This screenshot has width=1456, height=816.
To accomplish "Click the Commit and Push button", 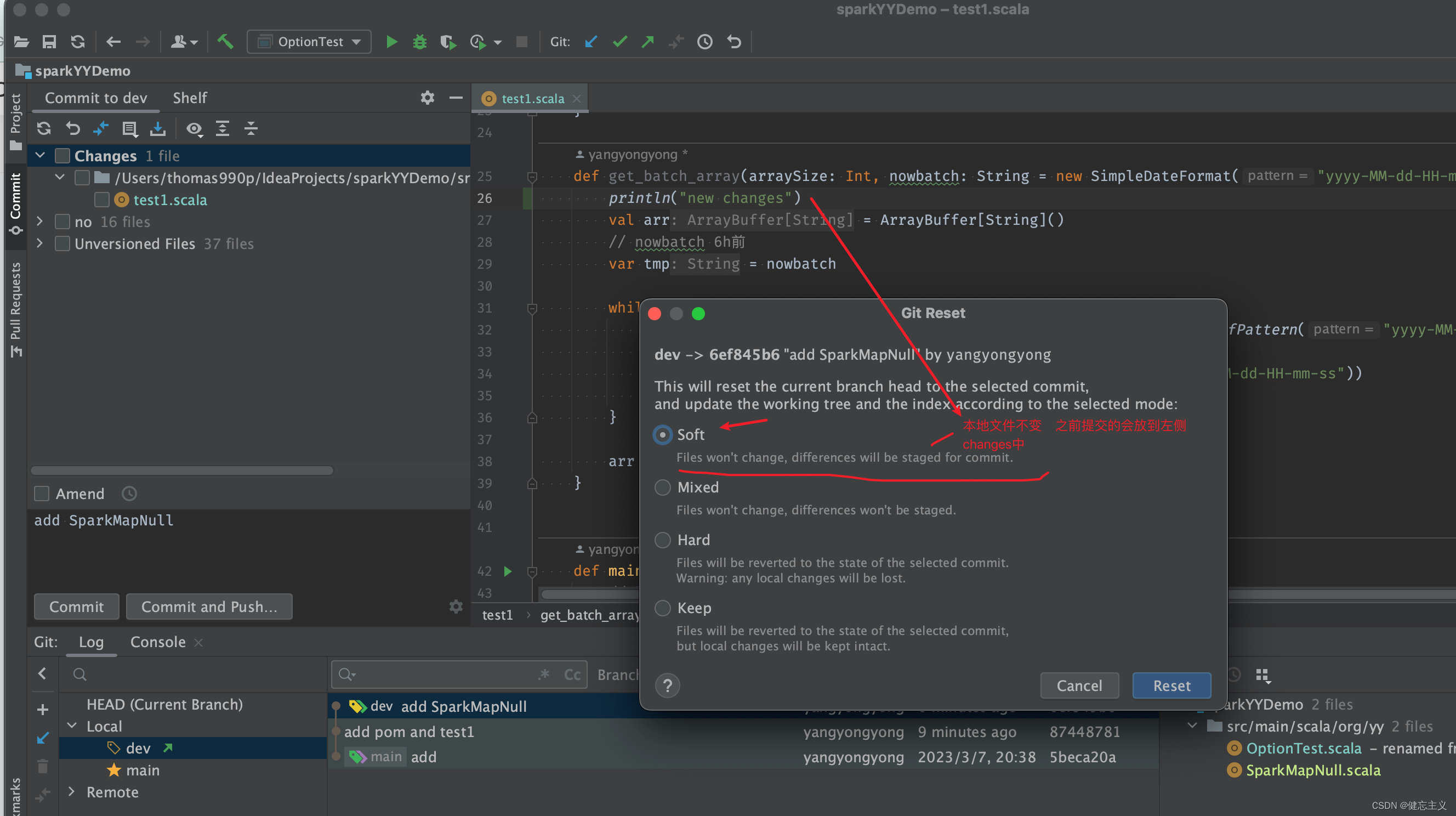I will coord(208,607).
